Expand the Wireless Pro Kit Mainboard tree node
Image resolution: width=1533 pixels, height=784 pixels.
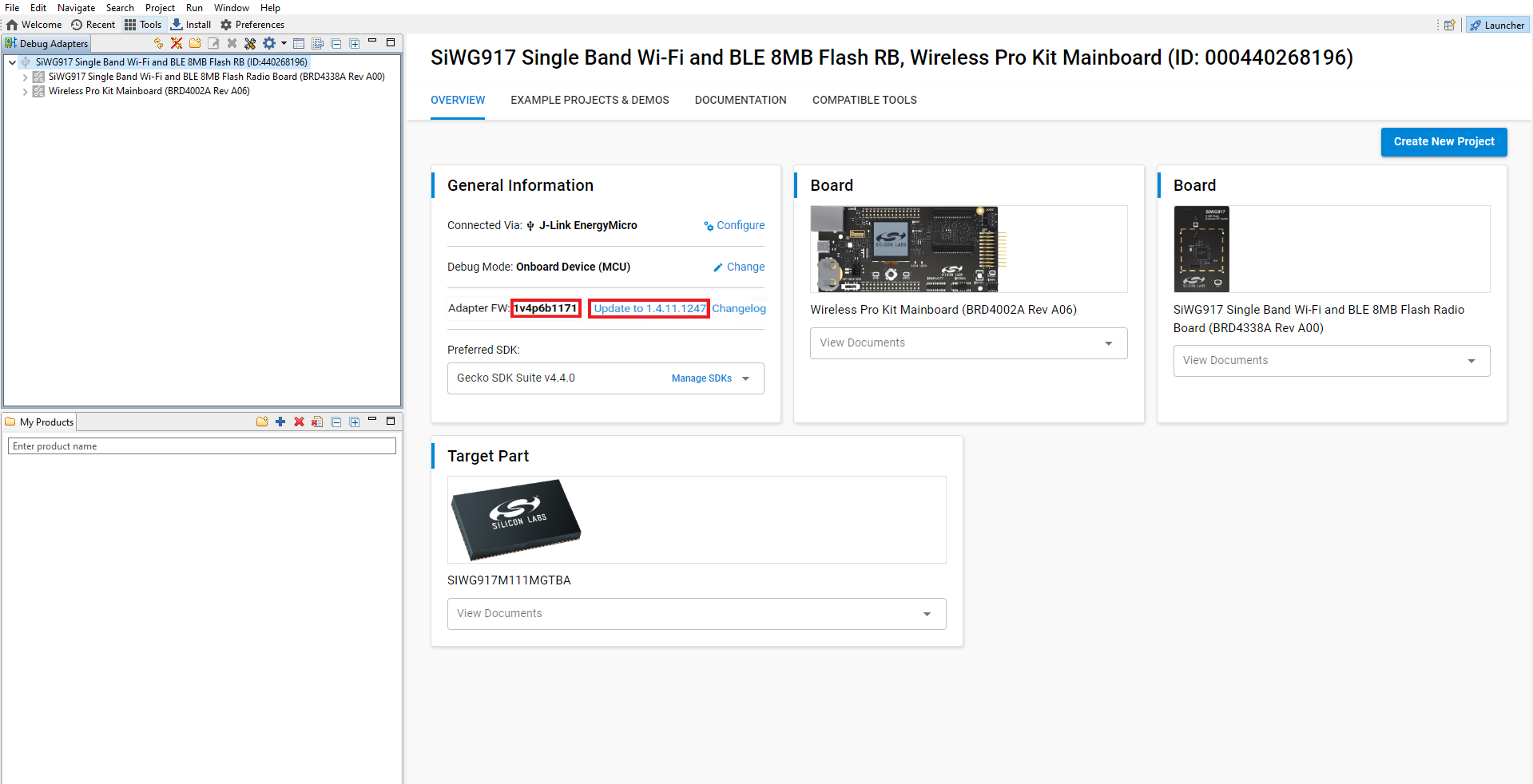click(26, 92)
